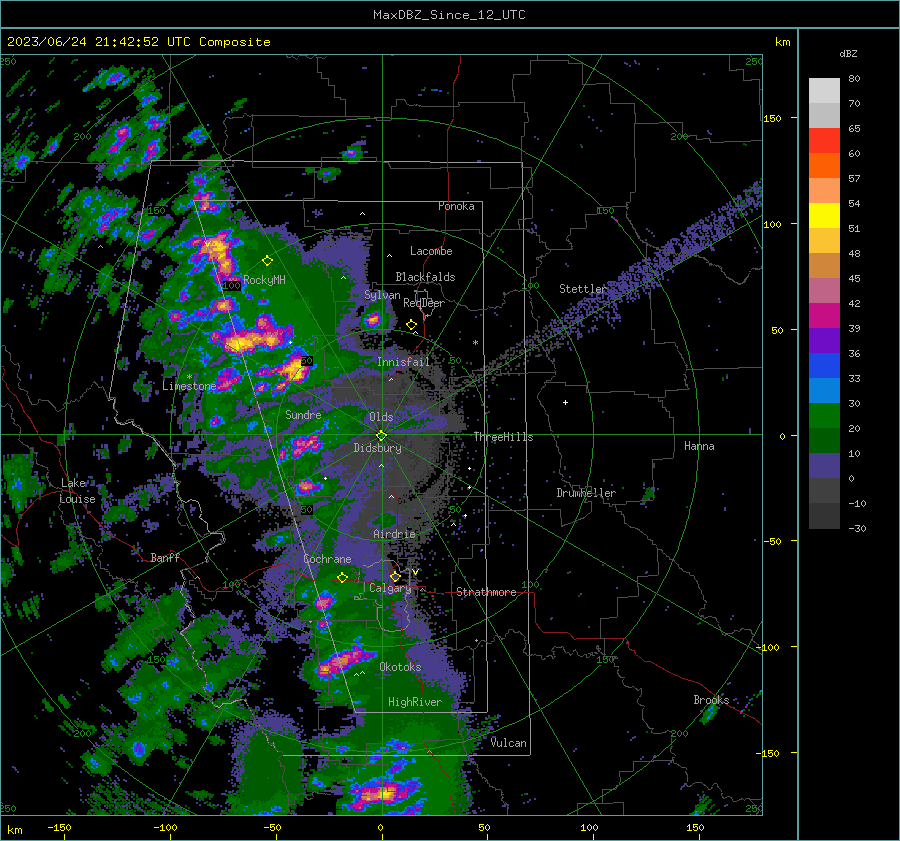This screenshot has width=900, height=841.
Task: Click the dBZ legend heading
Action: click(848, 53)
